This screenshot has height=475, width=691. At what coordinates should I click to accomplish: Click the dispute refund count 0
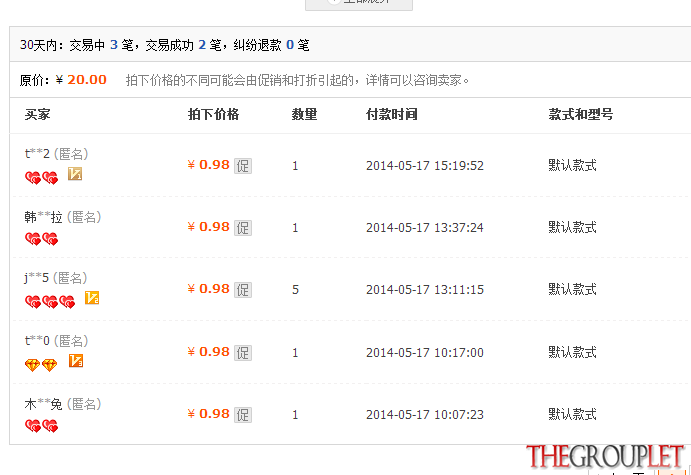290,45
